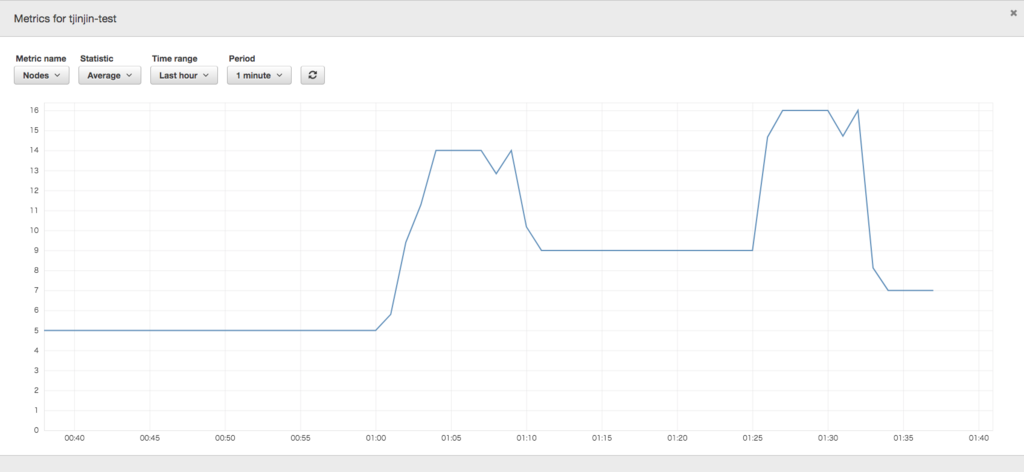
Task: Open the Period 1 minute dropdown
Action: (259, 75)
